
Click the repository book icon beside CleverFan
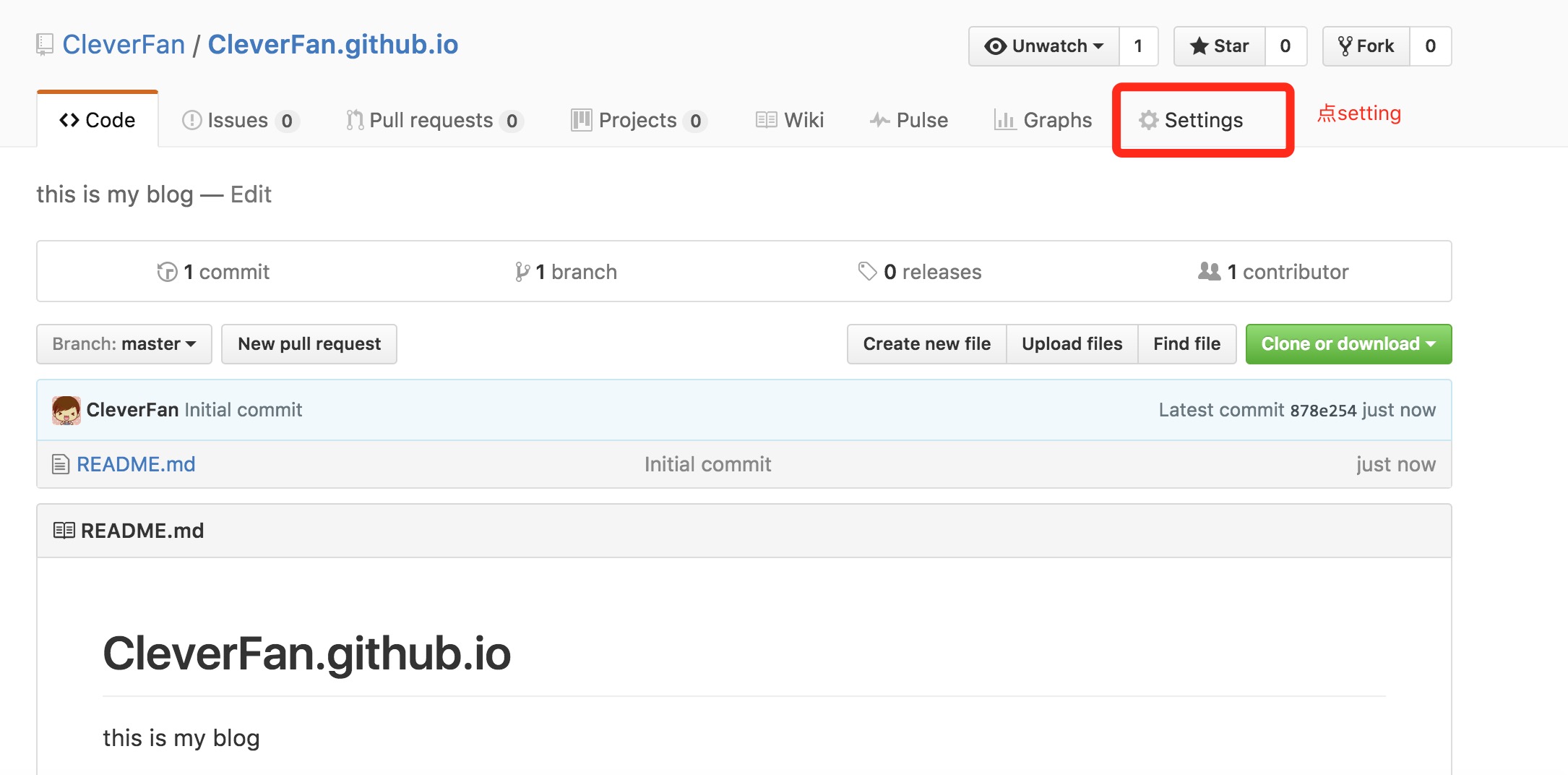click(x=45, y=45)
